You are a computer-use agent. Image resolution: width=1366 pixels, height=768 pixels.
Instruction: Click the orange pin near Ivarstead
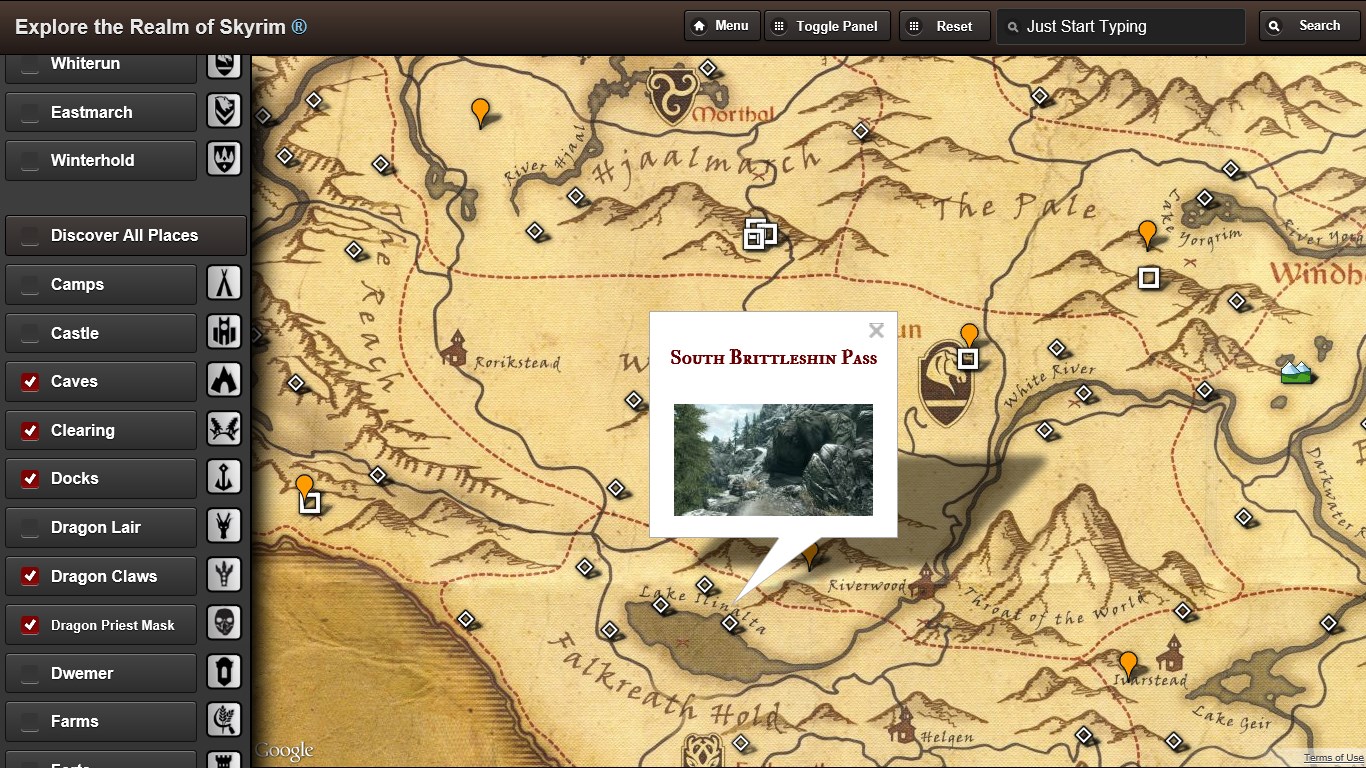pos(1128,664)
